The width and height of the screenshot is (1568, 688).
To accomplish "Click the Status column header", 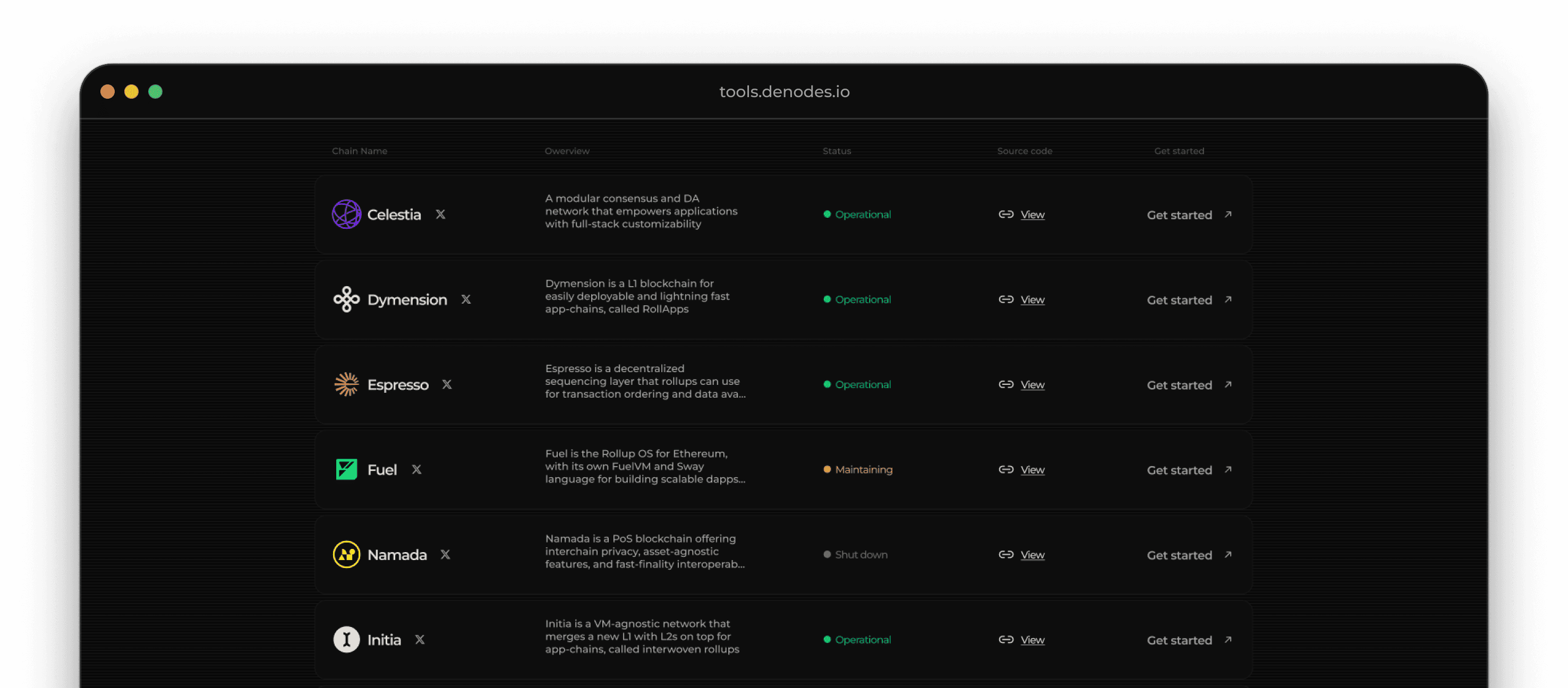I will [x=837, y=151].
